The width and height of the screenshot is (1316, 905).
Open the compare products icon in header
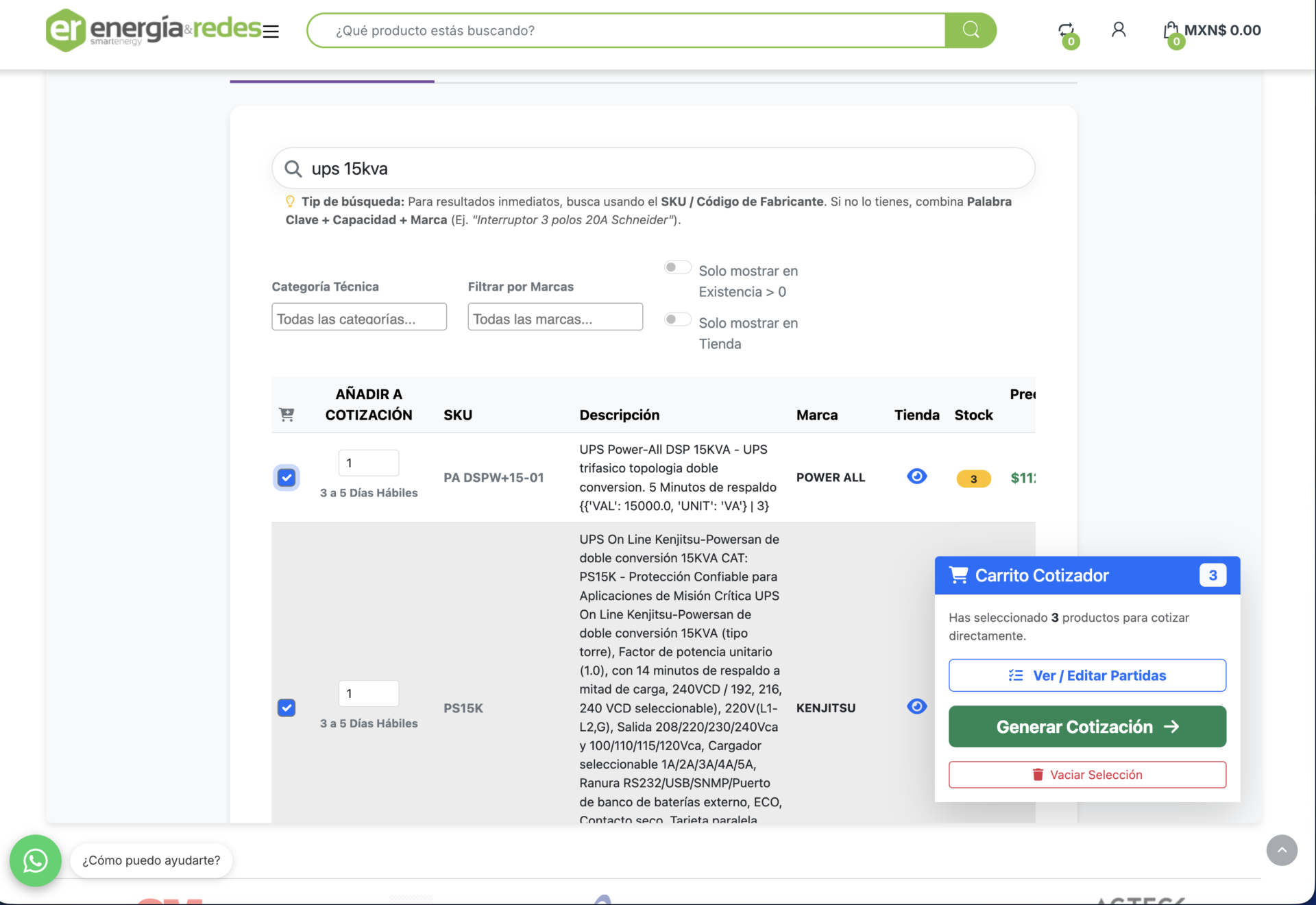click(x=1067, y=31)
